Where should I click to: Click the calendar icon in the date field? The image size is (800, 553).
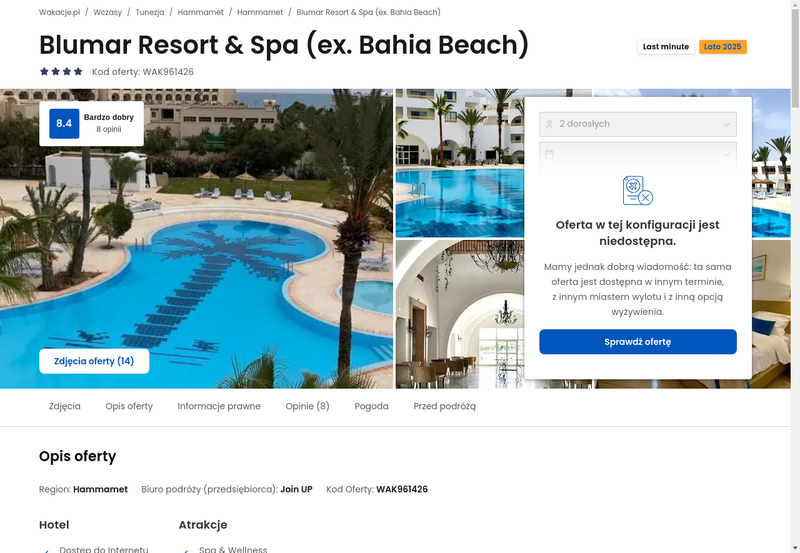click(x=549, y=154)
